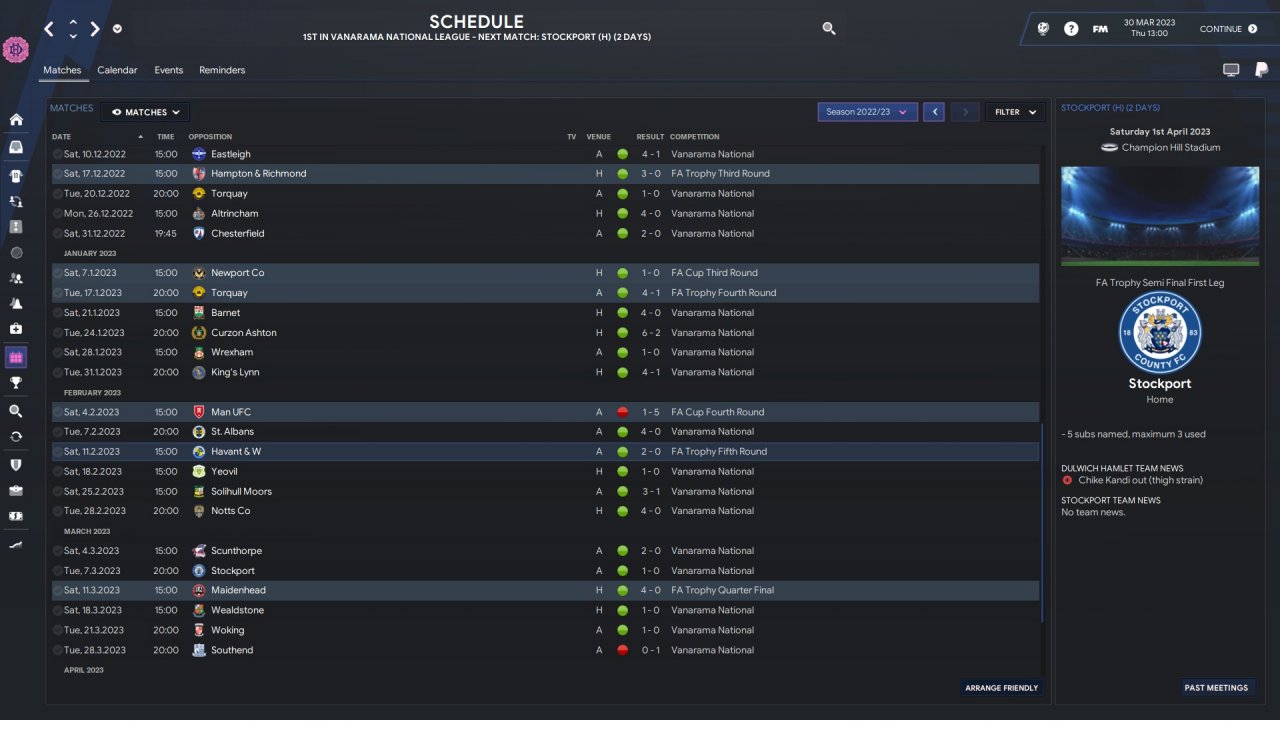Click the Scunthorpe club crest icon
This screenshot has width=1280, height=750.
(x=199, y=551)
